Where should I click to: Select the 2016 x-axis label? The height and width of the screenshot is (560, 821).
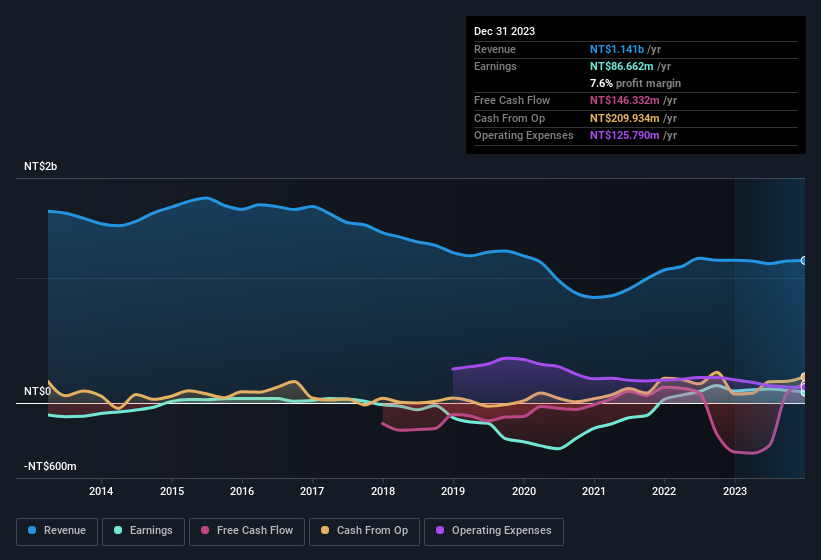(x=242, y=491)
